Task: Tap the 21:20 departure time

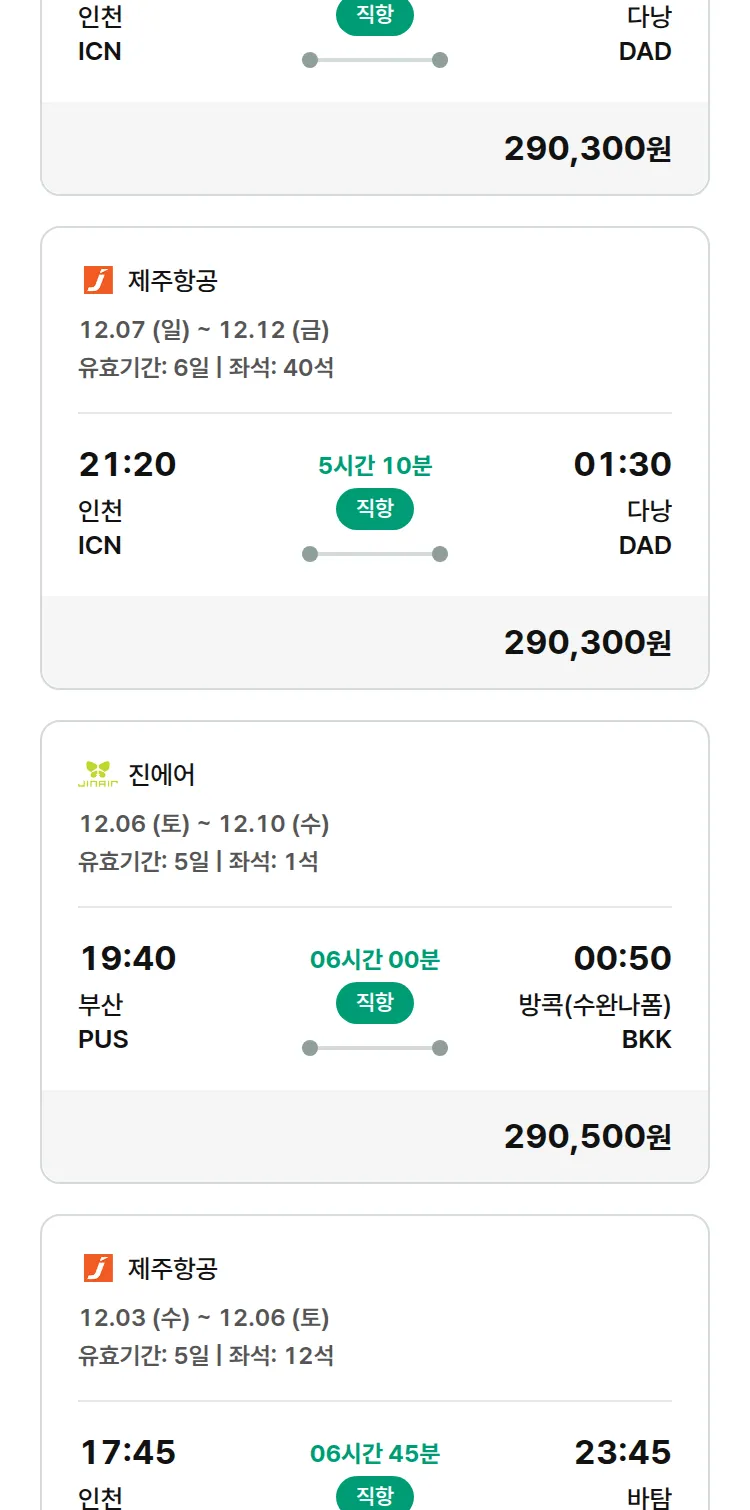Action: click(x=127, y=465)
